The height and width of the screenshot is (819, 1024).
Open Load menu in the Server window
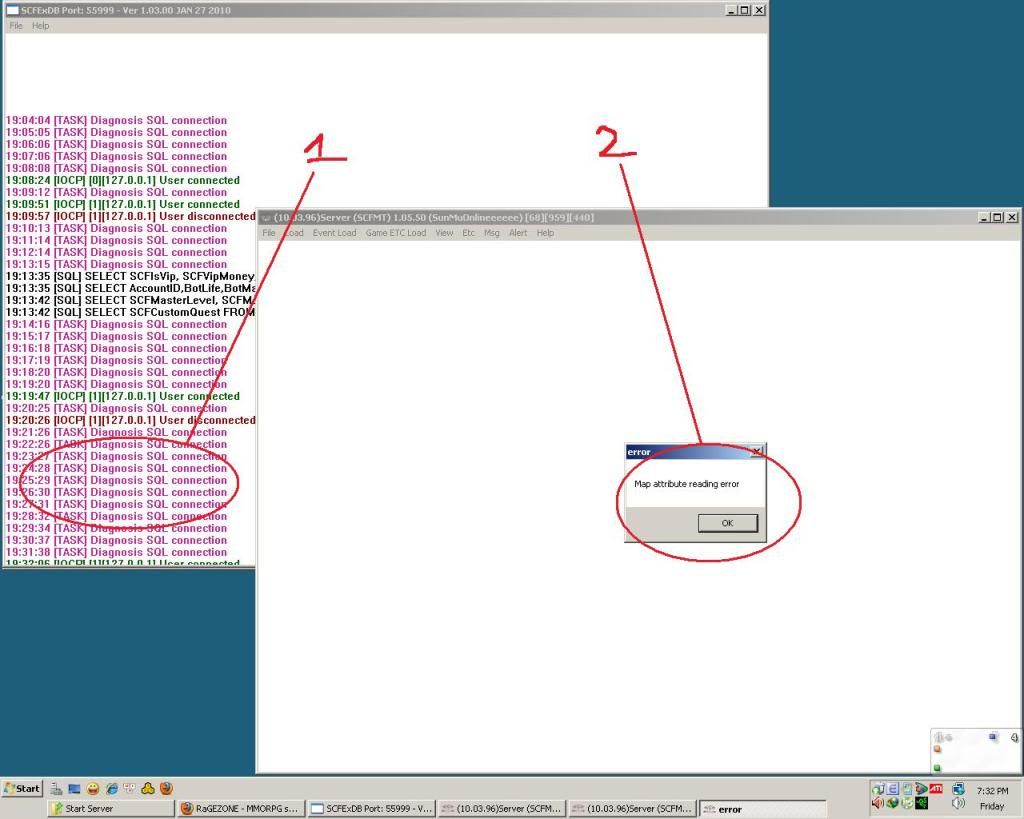(294, 233)
